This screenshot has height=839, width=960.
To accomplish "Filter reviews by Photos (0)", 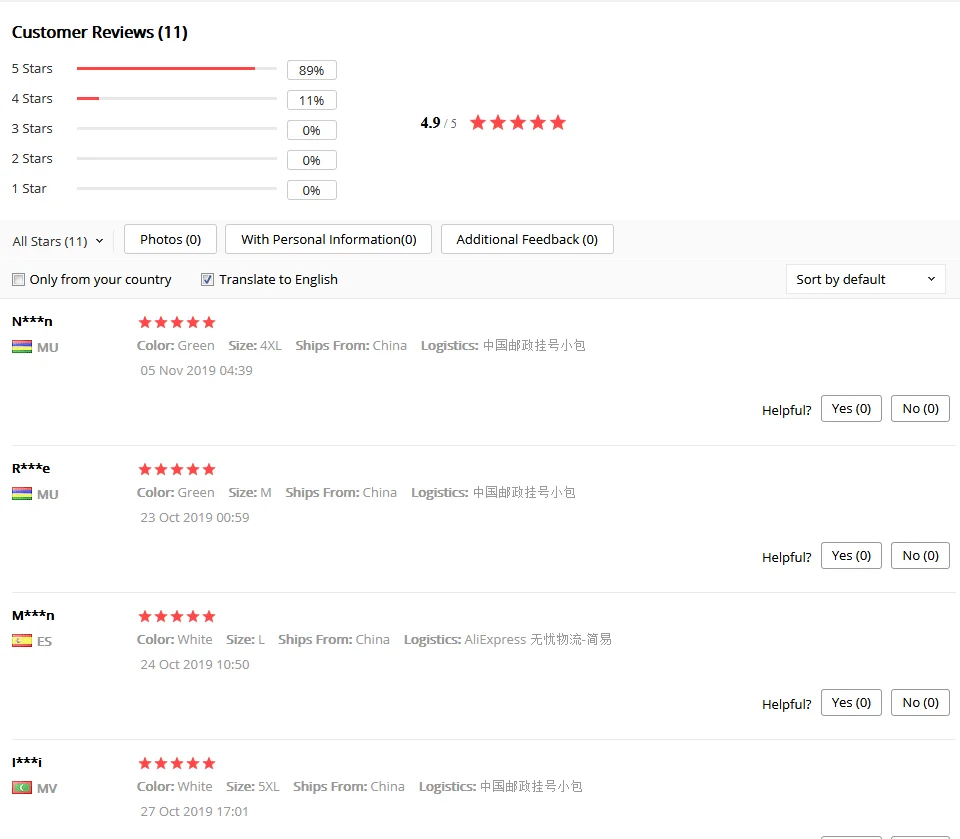I will (x=170, y=239).
